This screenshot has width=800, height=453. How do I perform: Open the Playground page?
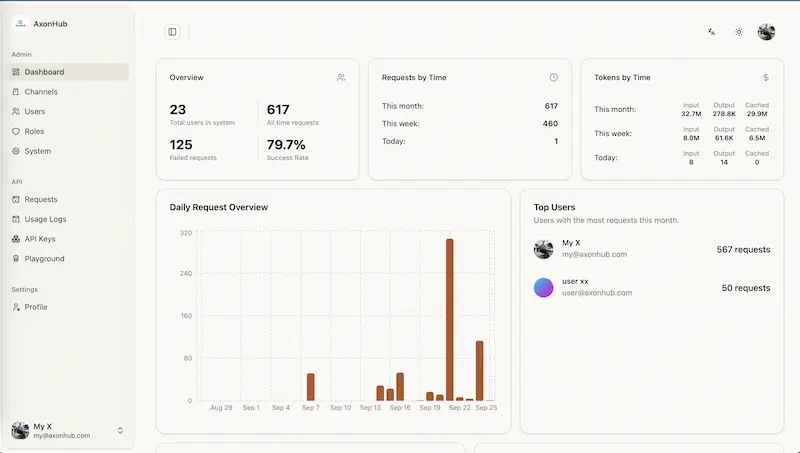click(69, 259)
